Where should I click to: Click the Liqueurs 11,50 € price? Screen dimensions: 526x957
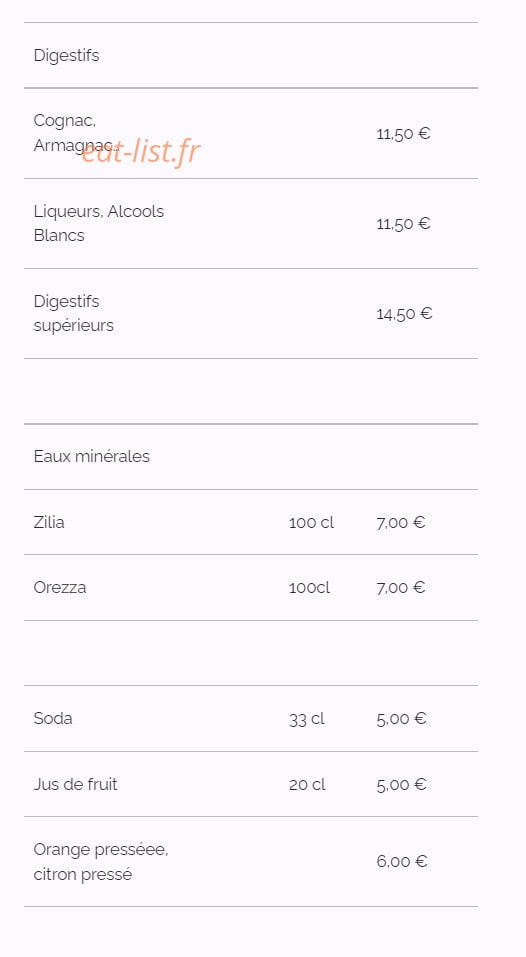point(403,224)
